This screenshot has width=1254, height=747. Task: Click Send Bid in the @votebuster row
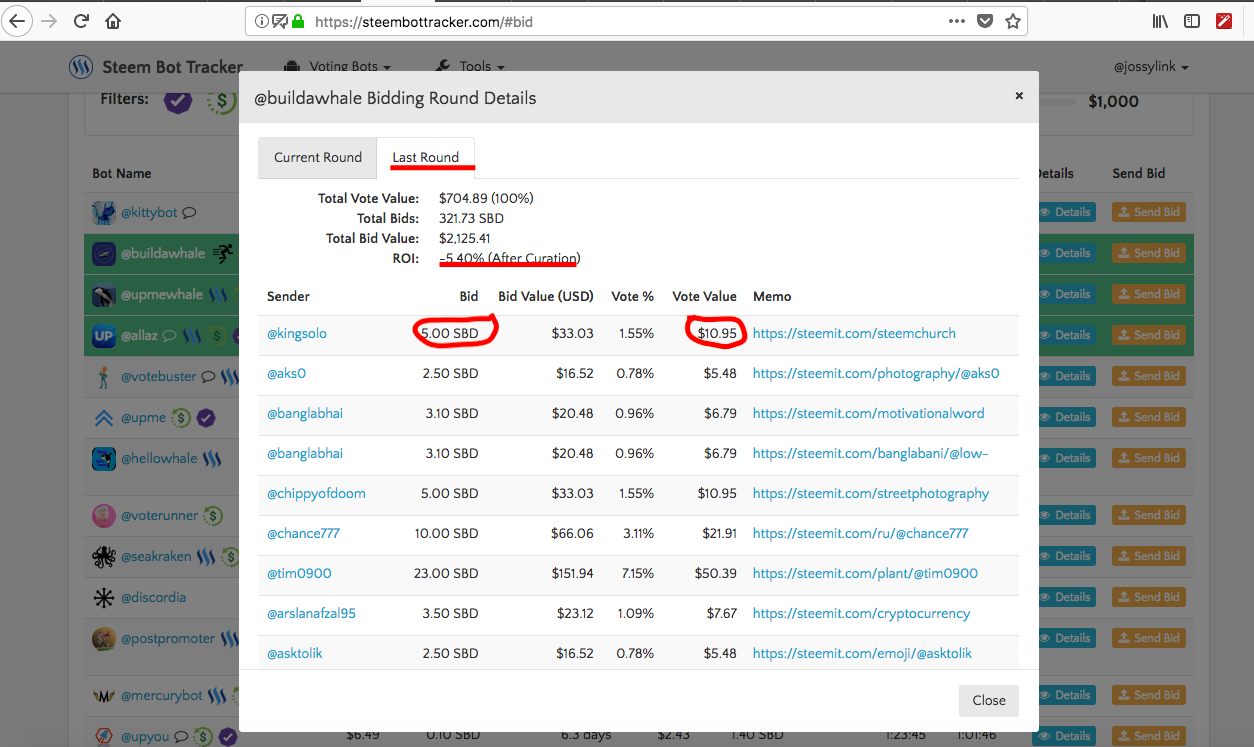1148,376
